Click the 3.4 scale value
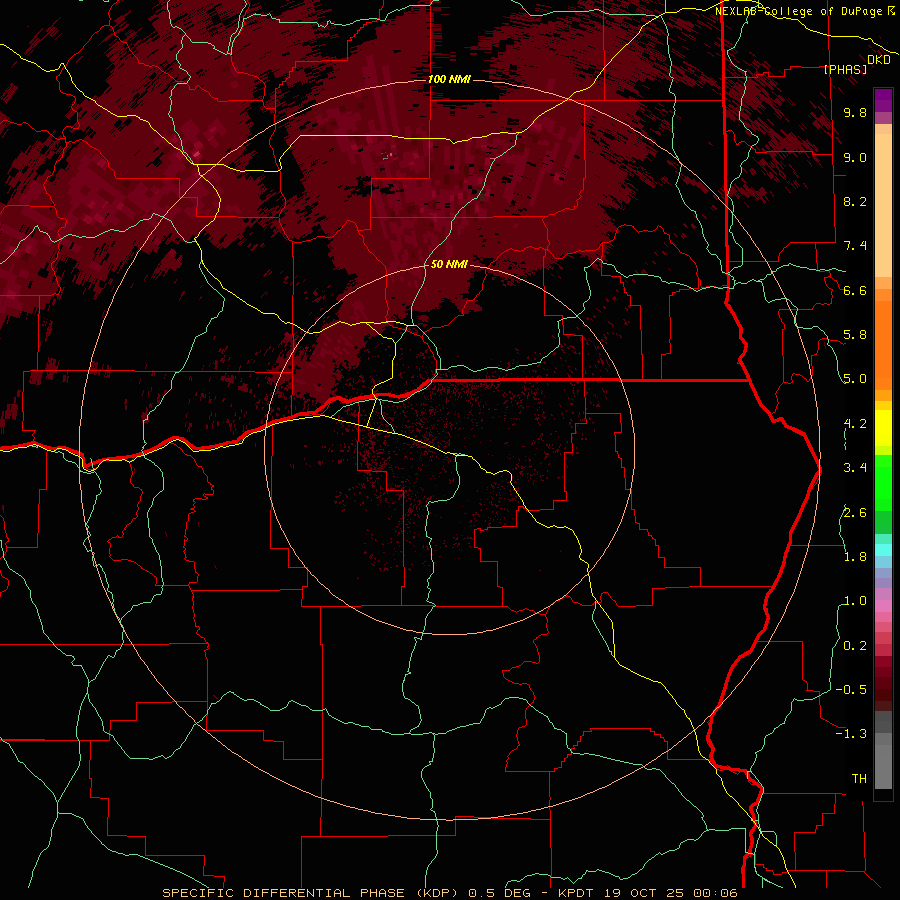900x900 pixels. point(855,468)
